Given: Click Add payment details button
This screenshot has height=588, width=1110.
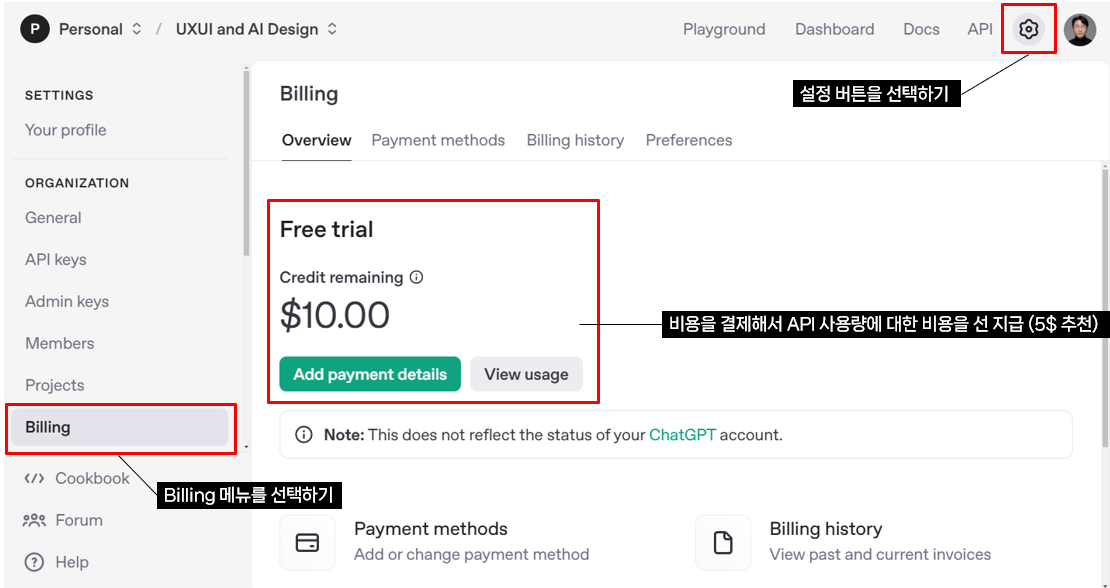Looking at the screenshot, I should (x=370, y=374).
